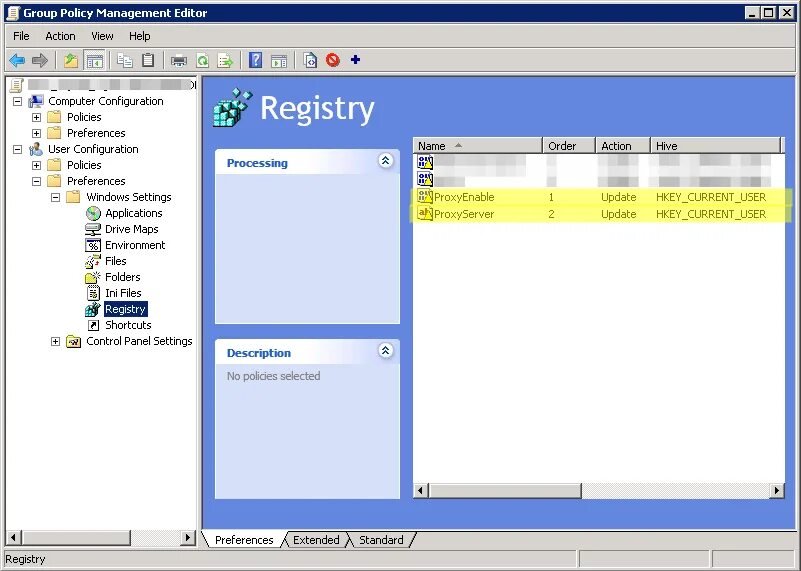Screen dimensions: 801x571
Task: Collapse the Windows Settings node
Action: 56,197
